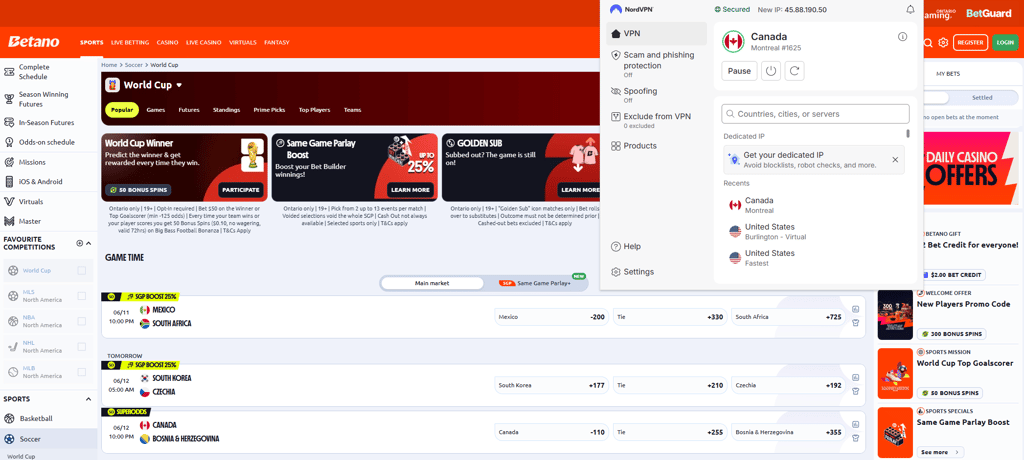Open Fantasy top menu

(x=277, y=42)
